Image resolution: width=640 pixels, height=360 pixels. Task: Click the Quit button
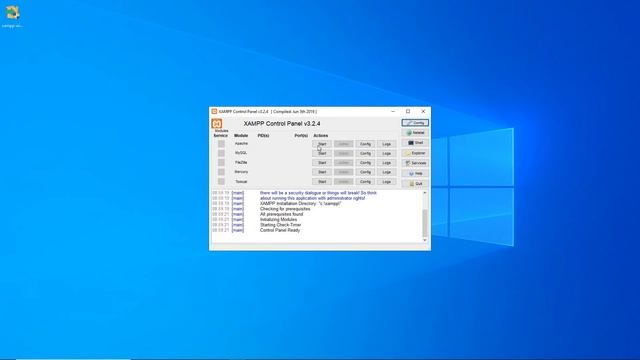coord(415,184)
